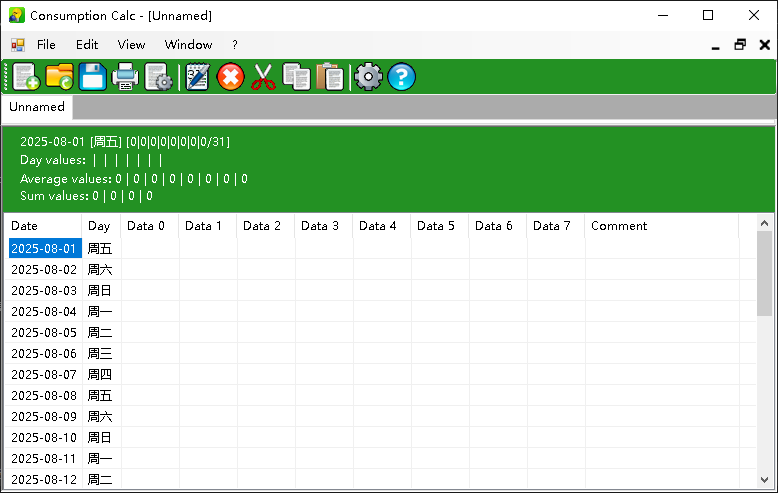778x493 pixels.
Task: Save the file with the floppy disk icon
Action: click(x=93, y=77)
